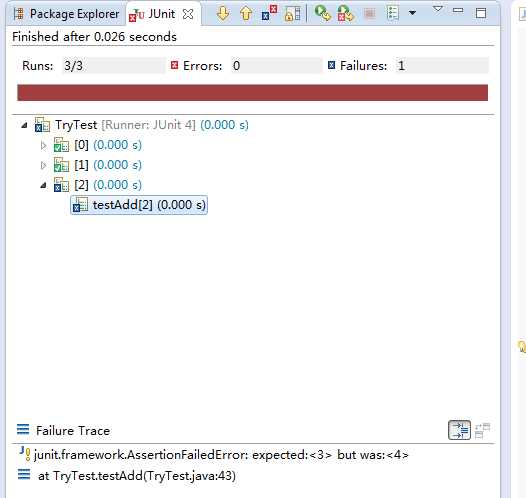The image size is (526, 498).
Task: Maximize the JUnit view panel
Action: pos(481,13)
